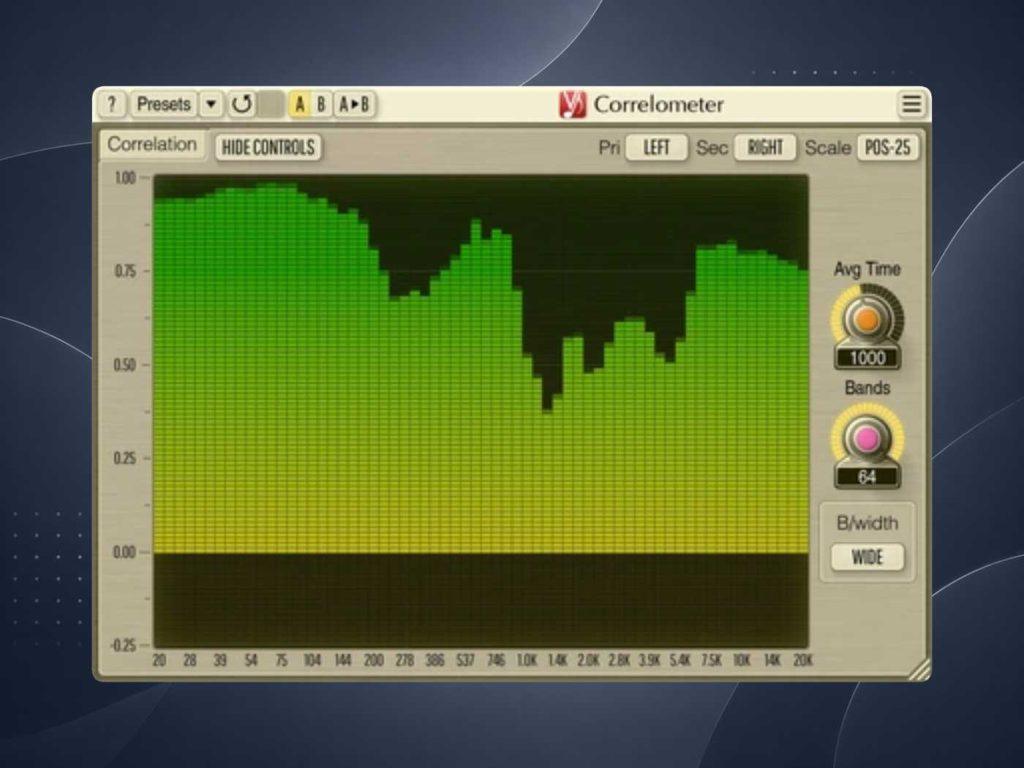Click the Avg Time orange knob
The width and height of the screenshot is (1024, 768).
(x=867, y=319)
